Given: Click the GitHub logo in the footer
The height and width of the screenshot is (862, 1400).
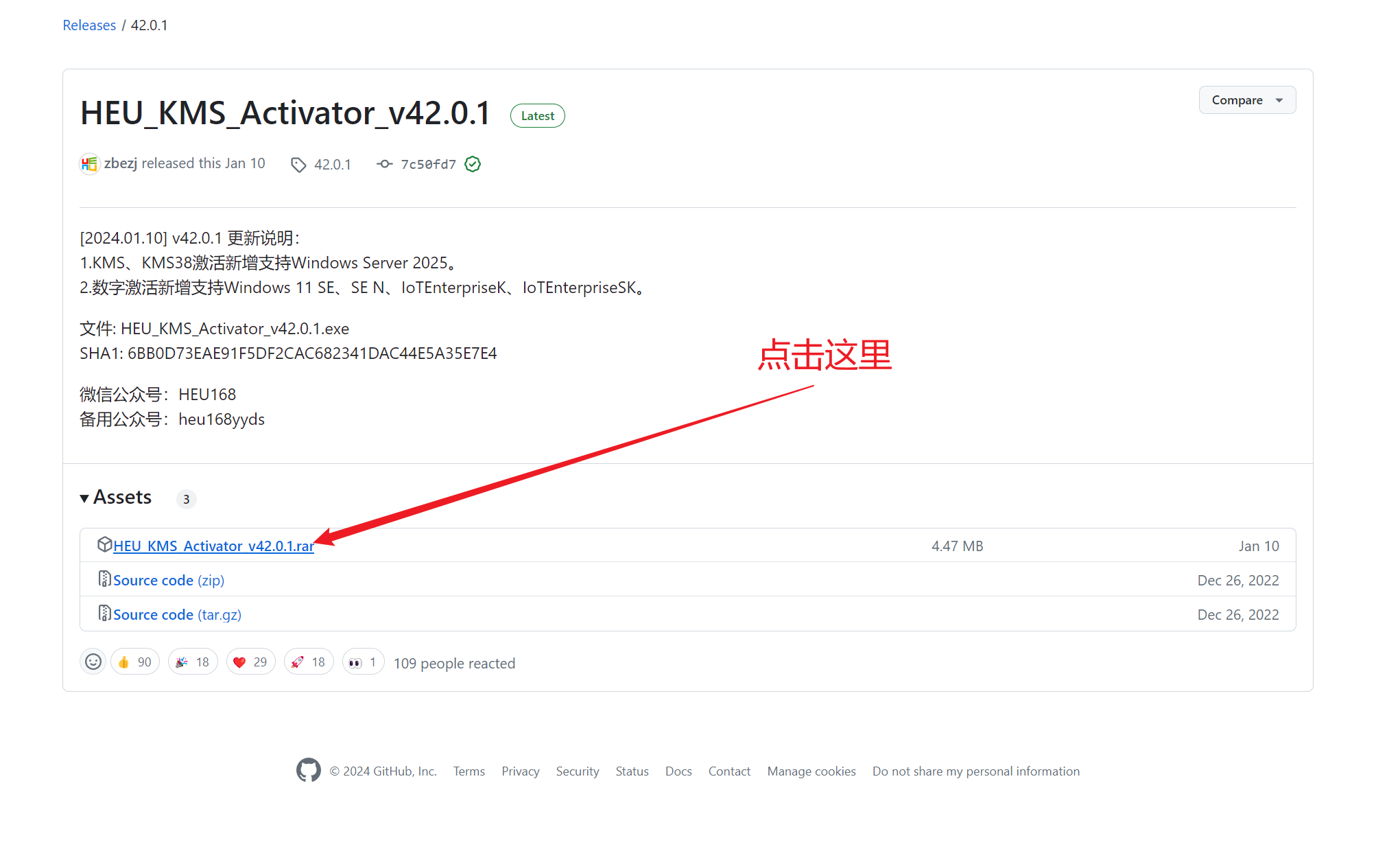Looking at the screenshot, I should [309, 770].
